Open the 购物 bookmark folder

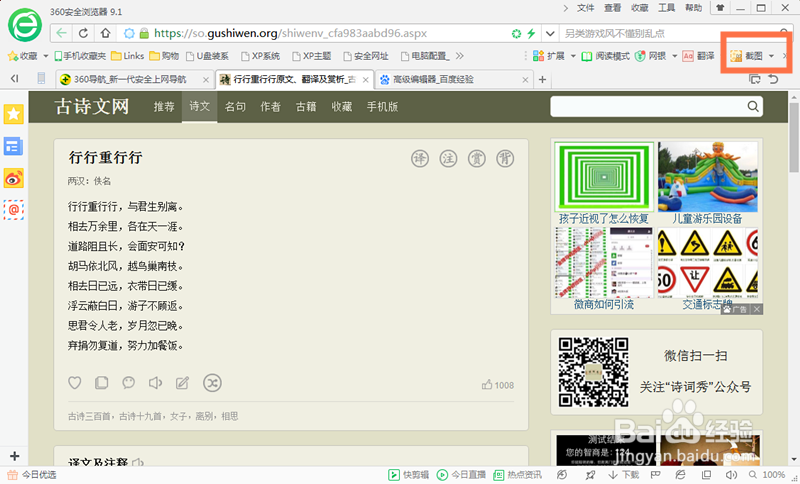pos(164,56)
